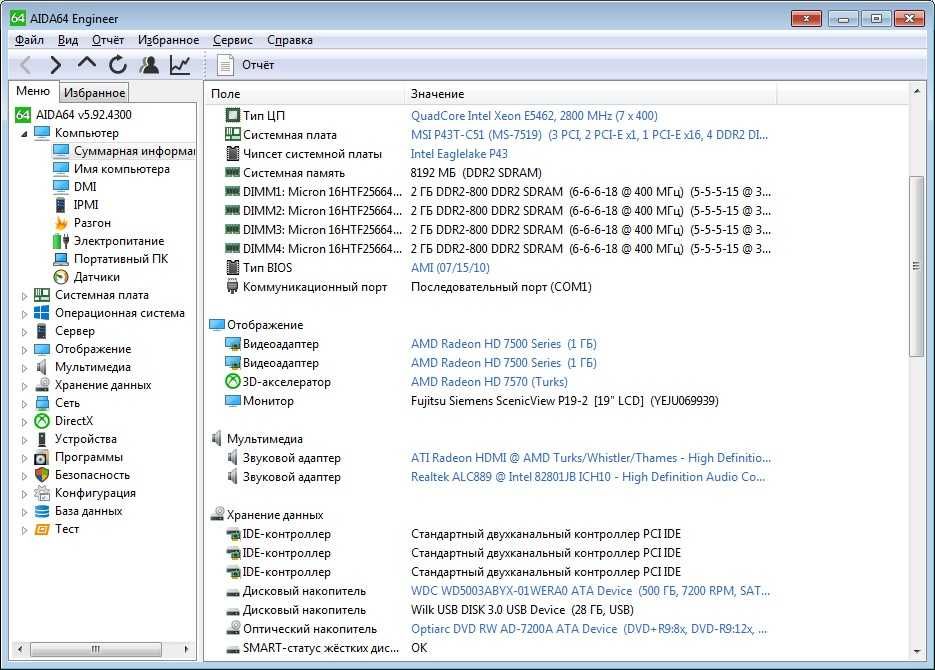Open the Отчёт menu
The height and width of the screenshot is (670, 935).
pyautogui.click(x=108, y=40)
